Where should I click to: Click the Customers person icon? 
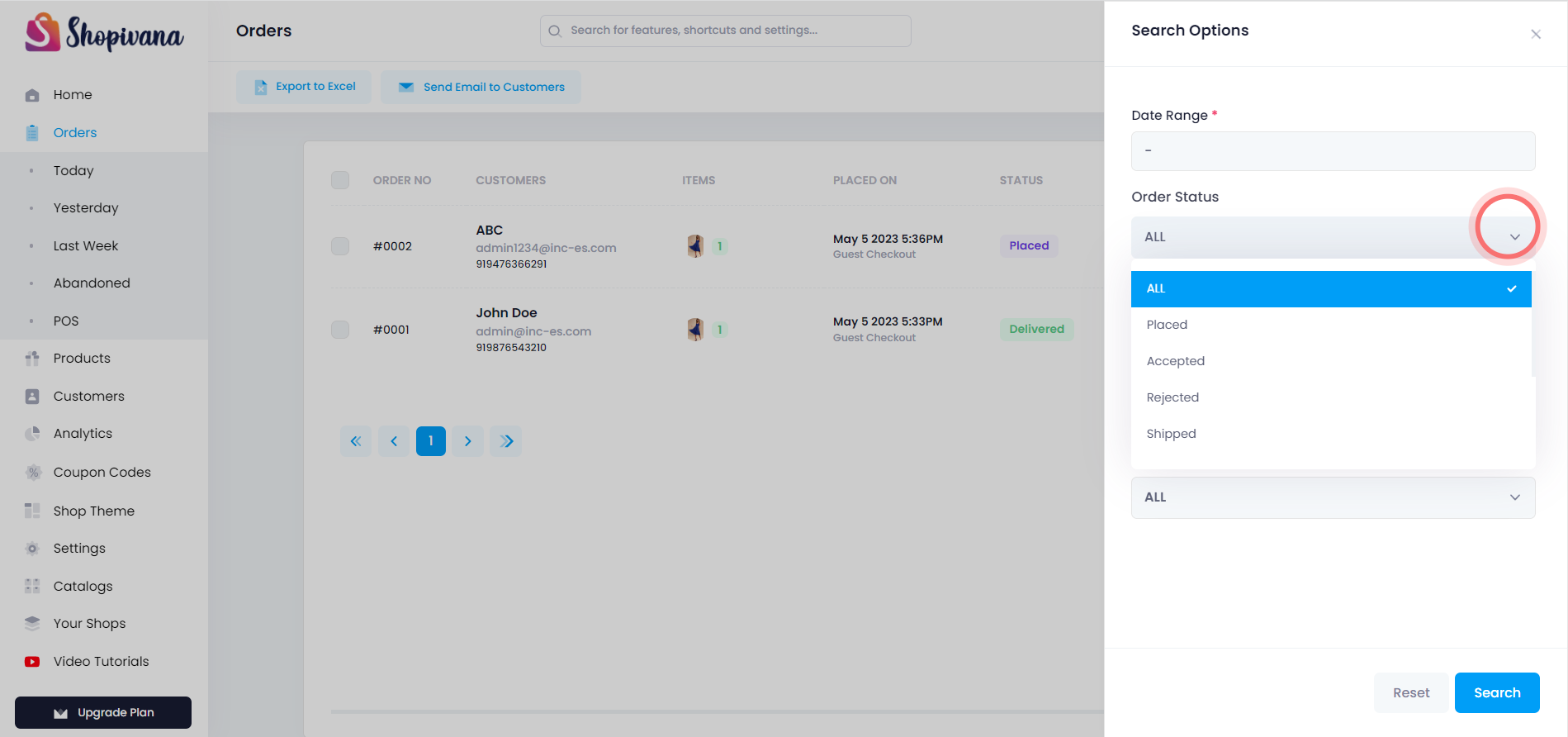(32, 397)
